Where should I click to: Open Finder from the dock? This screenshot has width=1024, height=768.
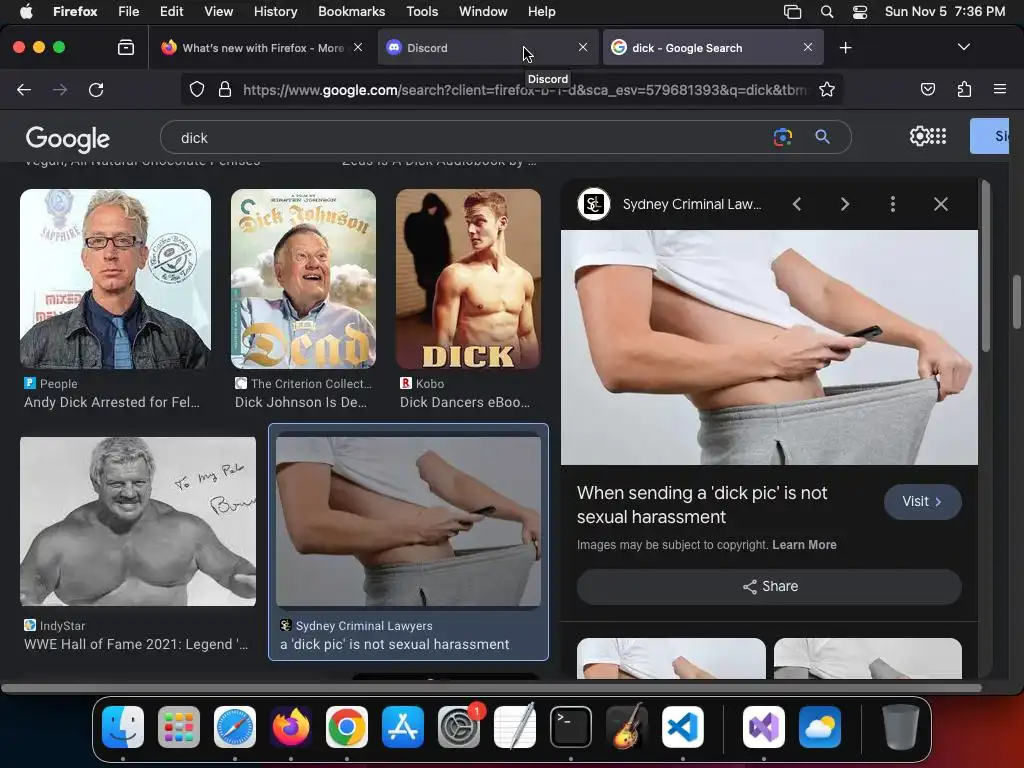coord(123,727)
